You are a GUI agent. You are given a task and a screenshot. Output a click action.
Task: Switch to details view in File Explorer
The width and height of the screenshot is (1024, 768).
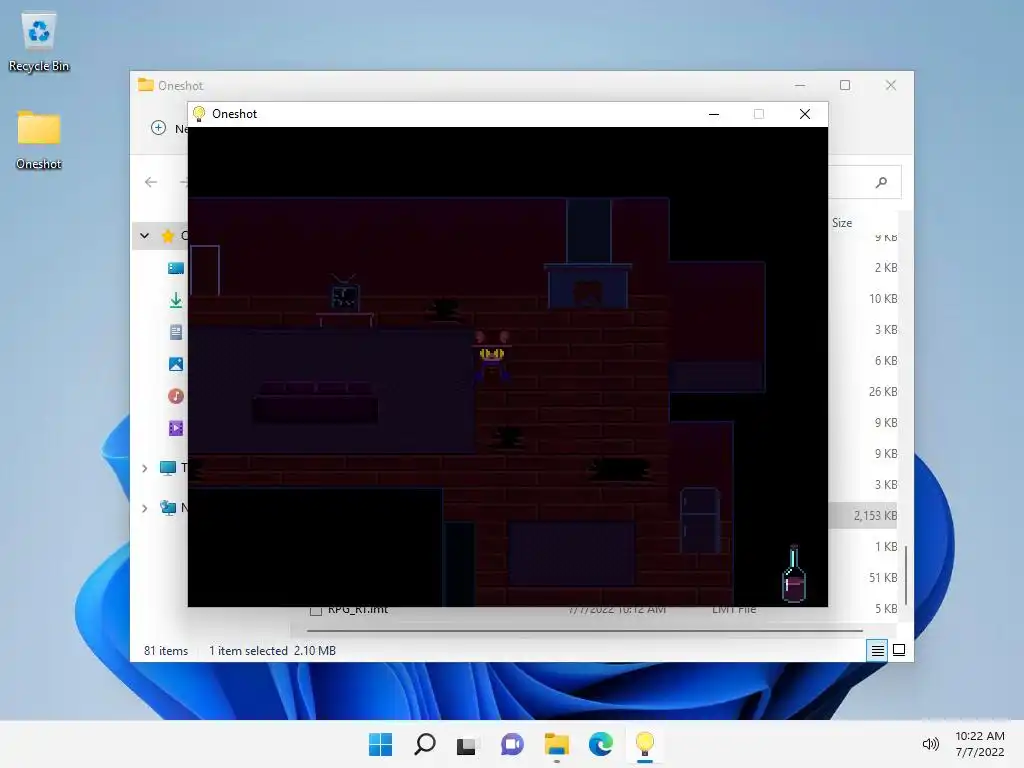point(877,650)
